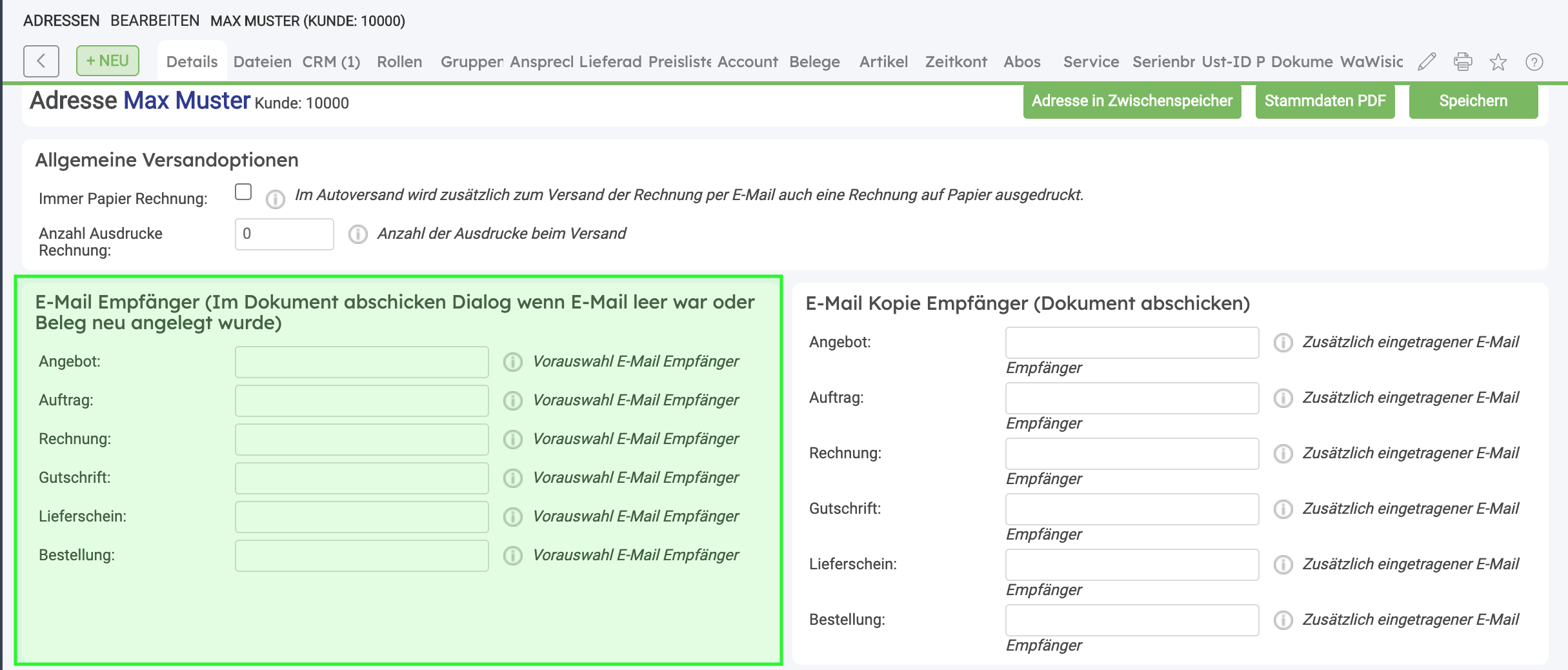
Task: Open the CRM (1) tab
Action: 331,62
